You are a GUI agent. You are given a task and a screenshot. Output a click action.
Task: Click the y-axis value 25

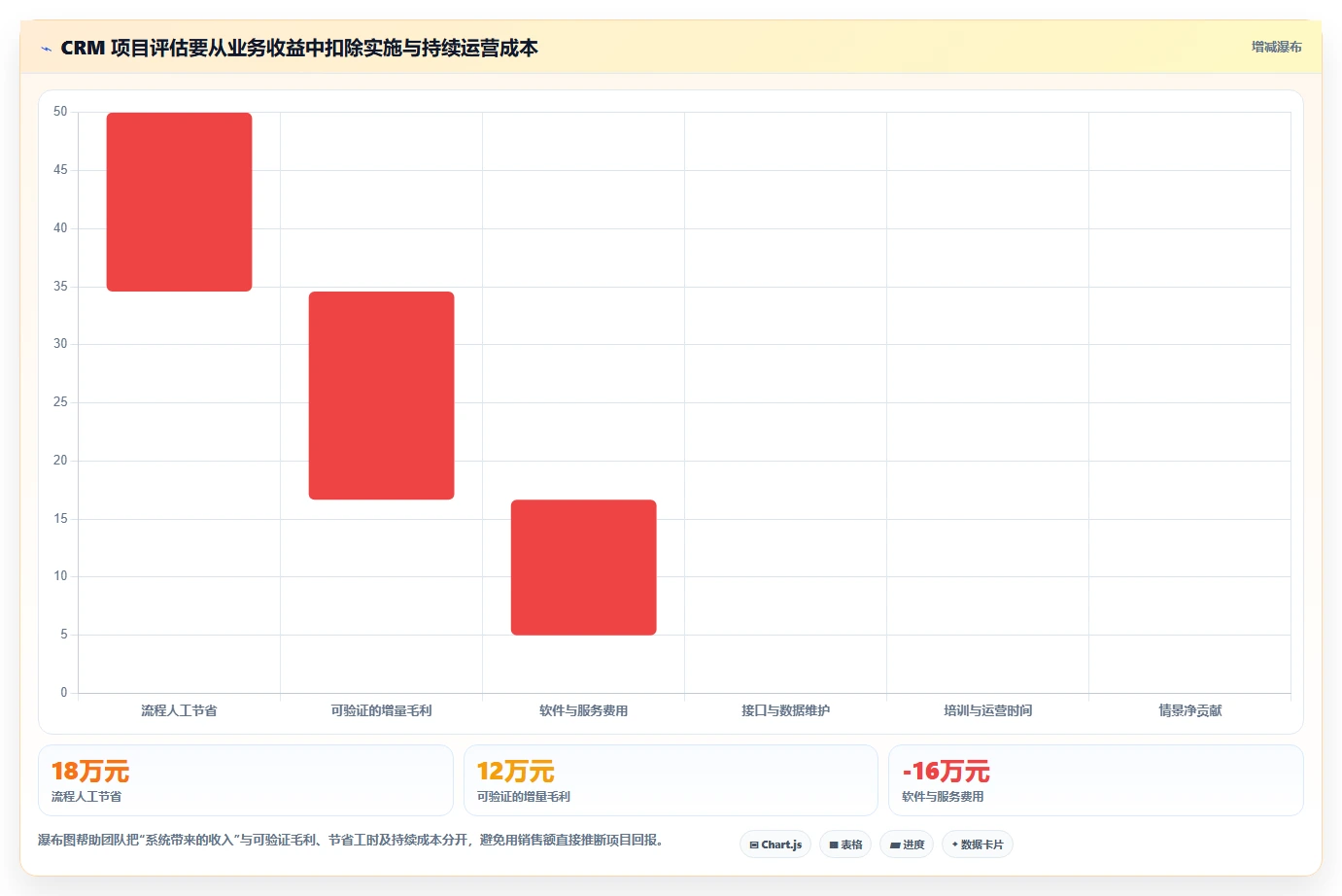pyautogui.click(x=60, y=402)
